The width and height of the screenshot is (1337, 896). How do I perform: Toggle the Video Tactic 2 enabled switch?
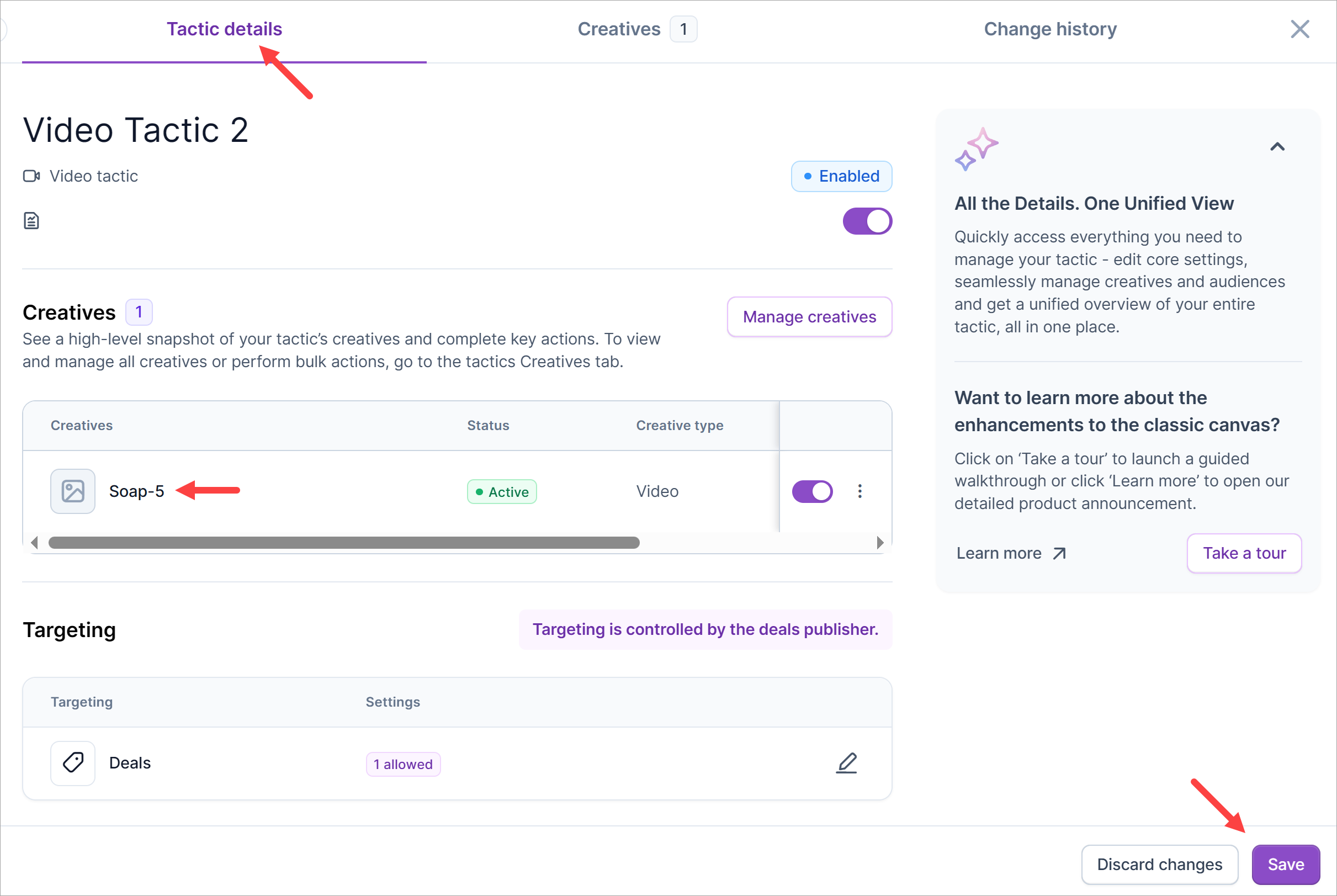(x=867, y=221)
